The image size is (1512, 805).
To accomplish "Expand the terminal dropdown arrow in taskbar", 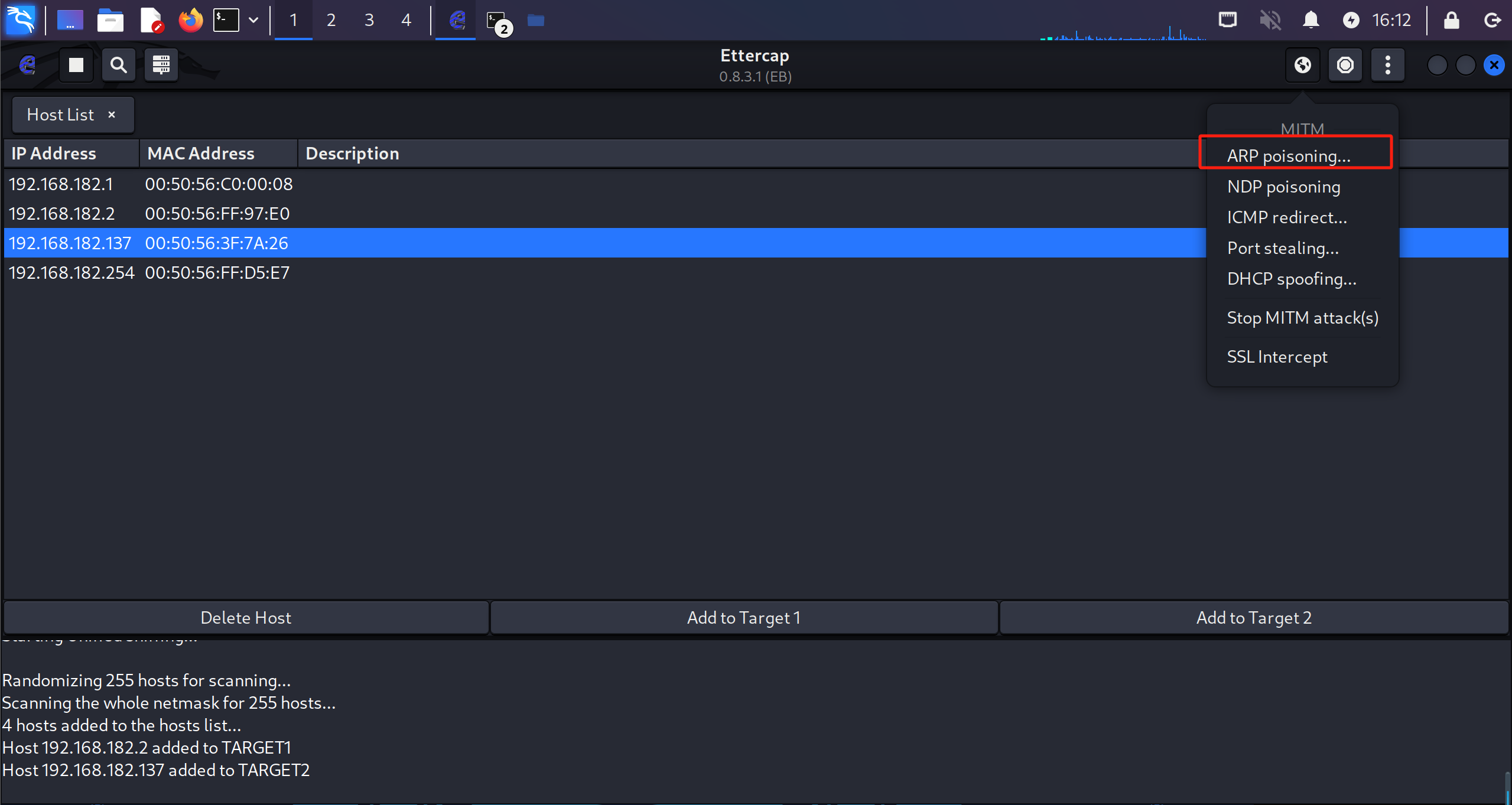I will click(253, 21).
